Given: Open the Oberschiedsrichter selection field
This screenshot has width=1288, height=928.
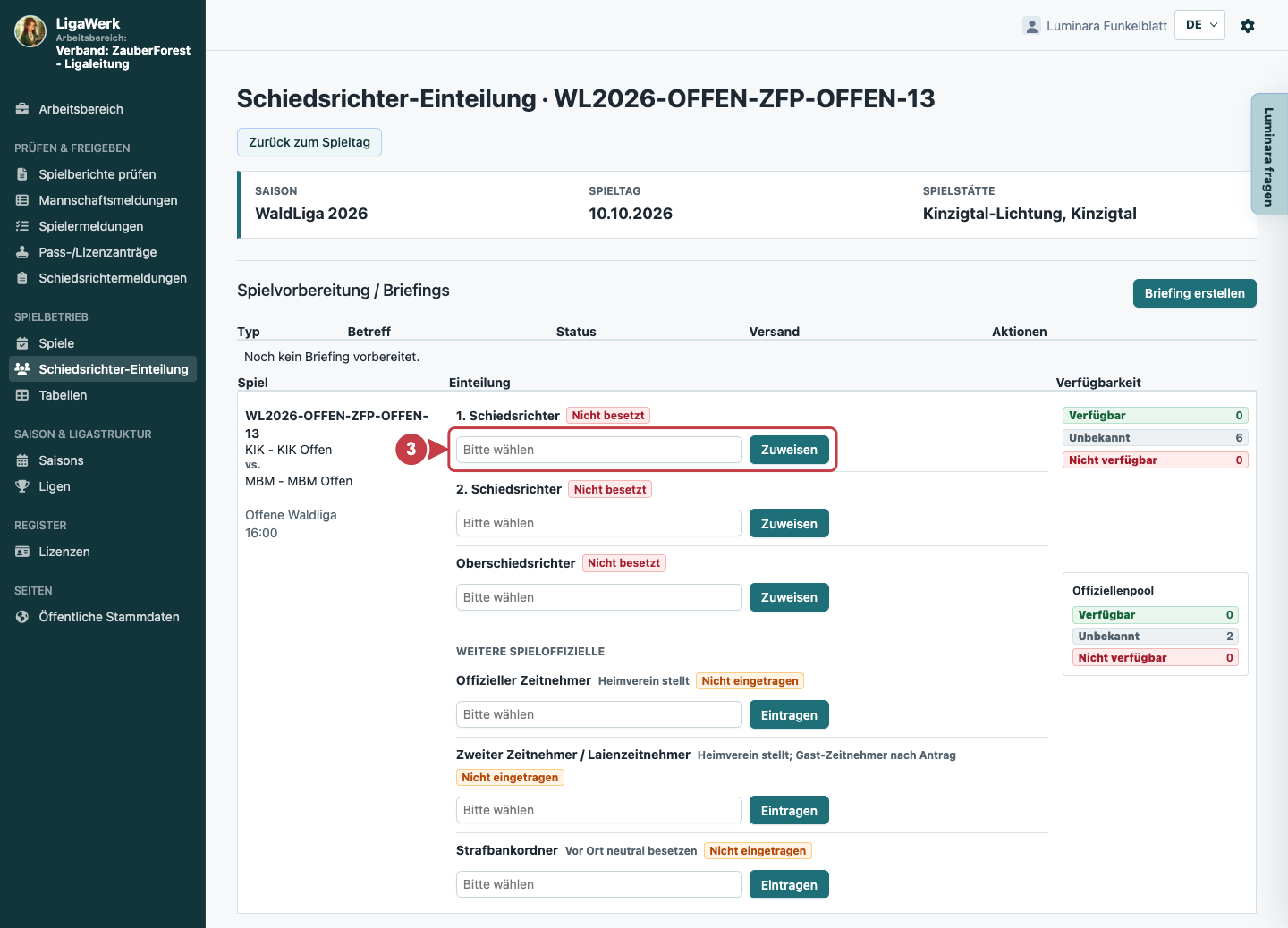Looking at the screenshot, I should tap(599, 597).
